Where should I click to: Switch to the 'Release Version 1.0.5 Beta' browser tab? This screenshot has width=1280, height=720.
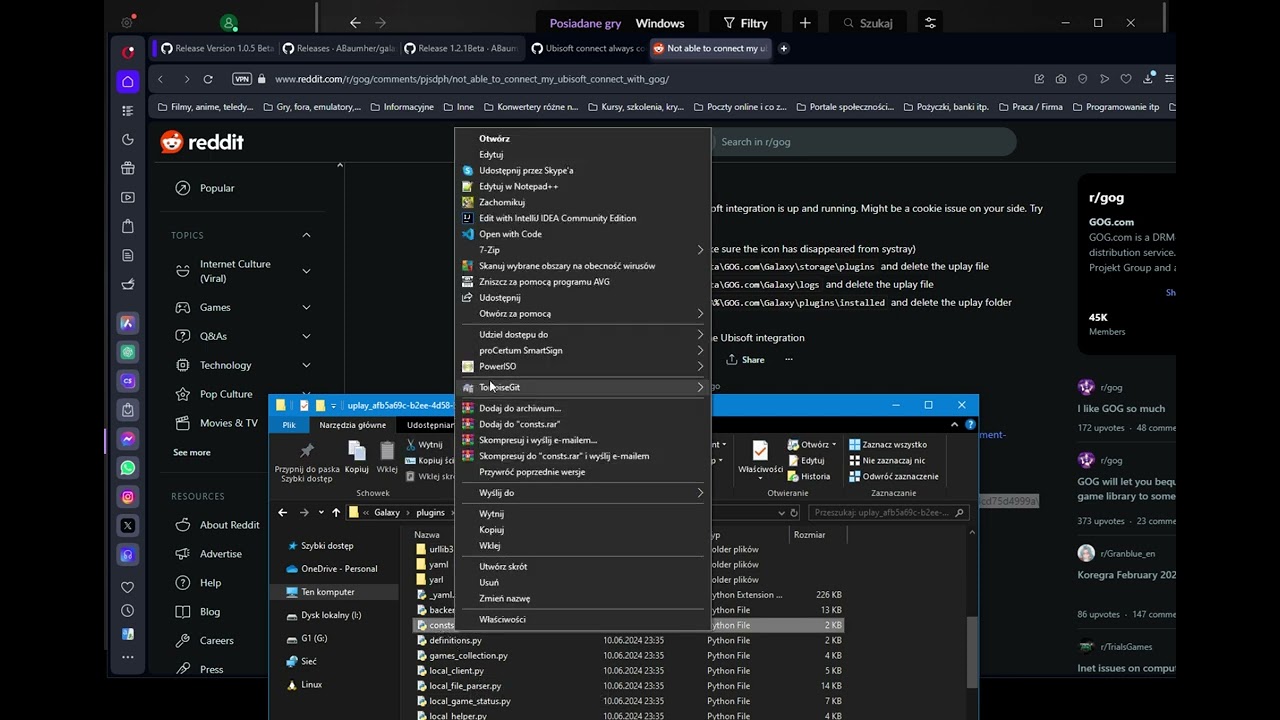pos(215,48)
